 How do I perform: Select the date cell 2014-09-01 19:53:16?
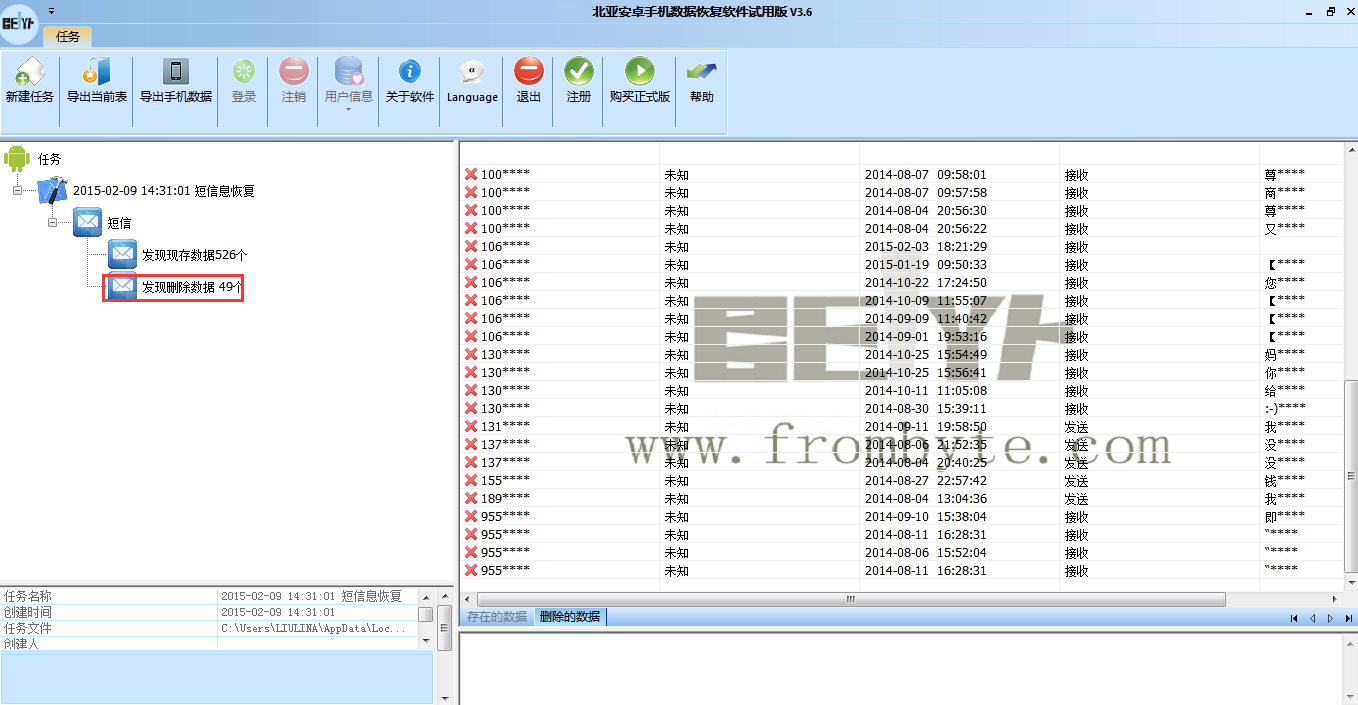point(926,337)
